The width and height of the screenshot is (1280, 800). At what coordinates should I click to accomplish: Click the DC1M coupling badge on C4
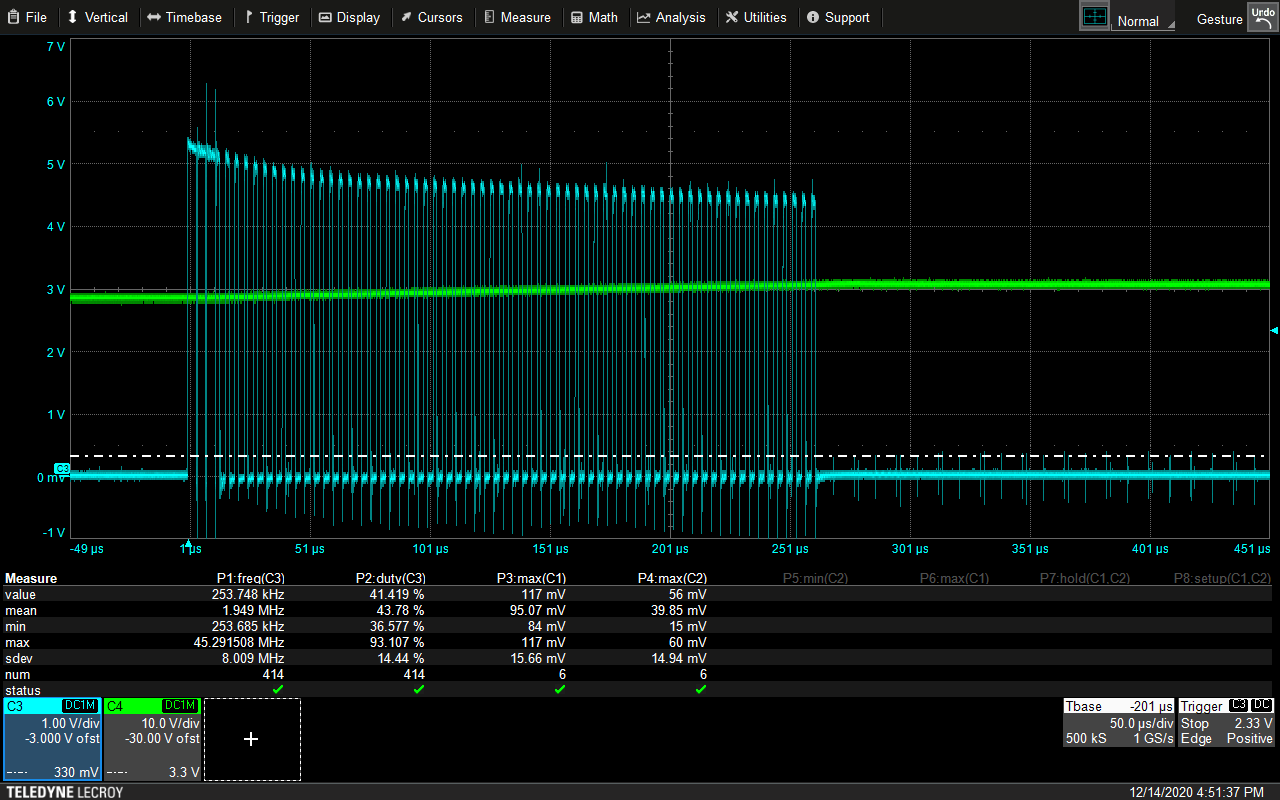180,706
